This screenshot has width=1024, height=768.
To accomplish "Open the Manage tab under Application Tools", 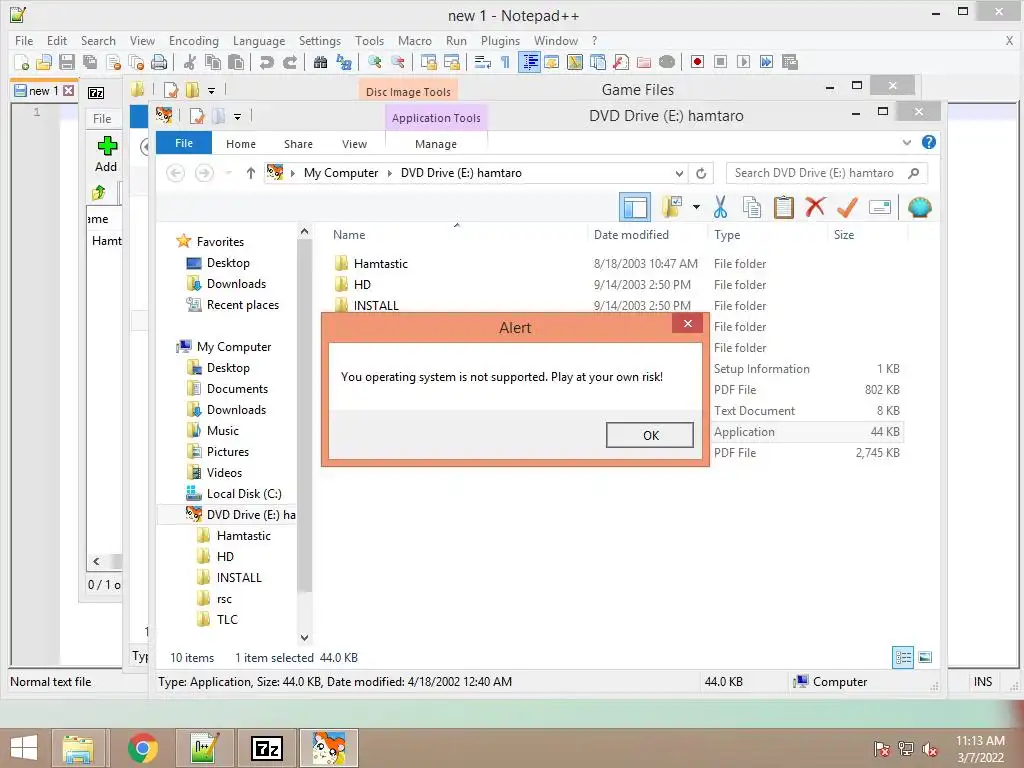I will pyautogui.click(x=436, y=144).
